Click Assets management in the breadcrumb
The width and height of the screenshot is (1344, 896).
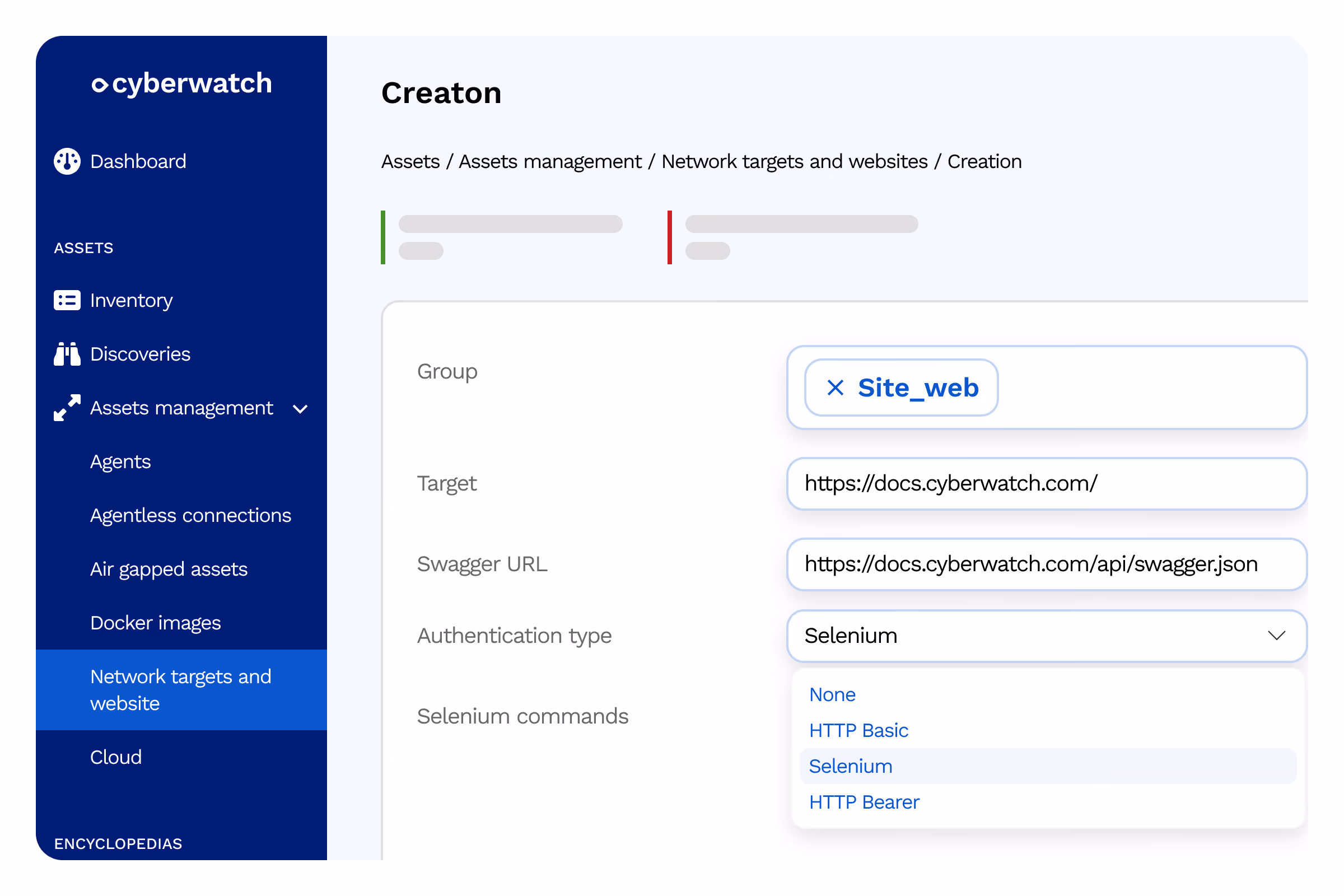(550, 162)
